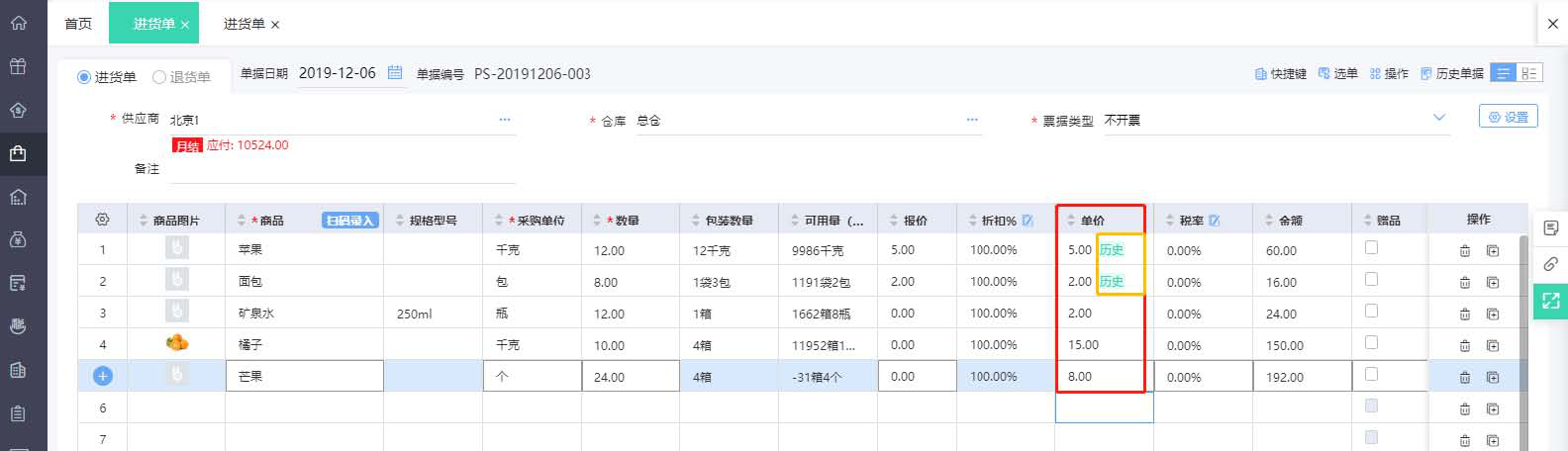Click the table column settings gear icon
Image resolution: width=1568 pixels, height=451 pixels.
pos(102,220)
